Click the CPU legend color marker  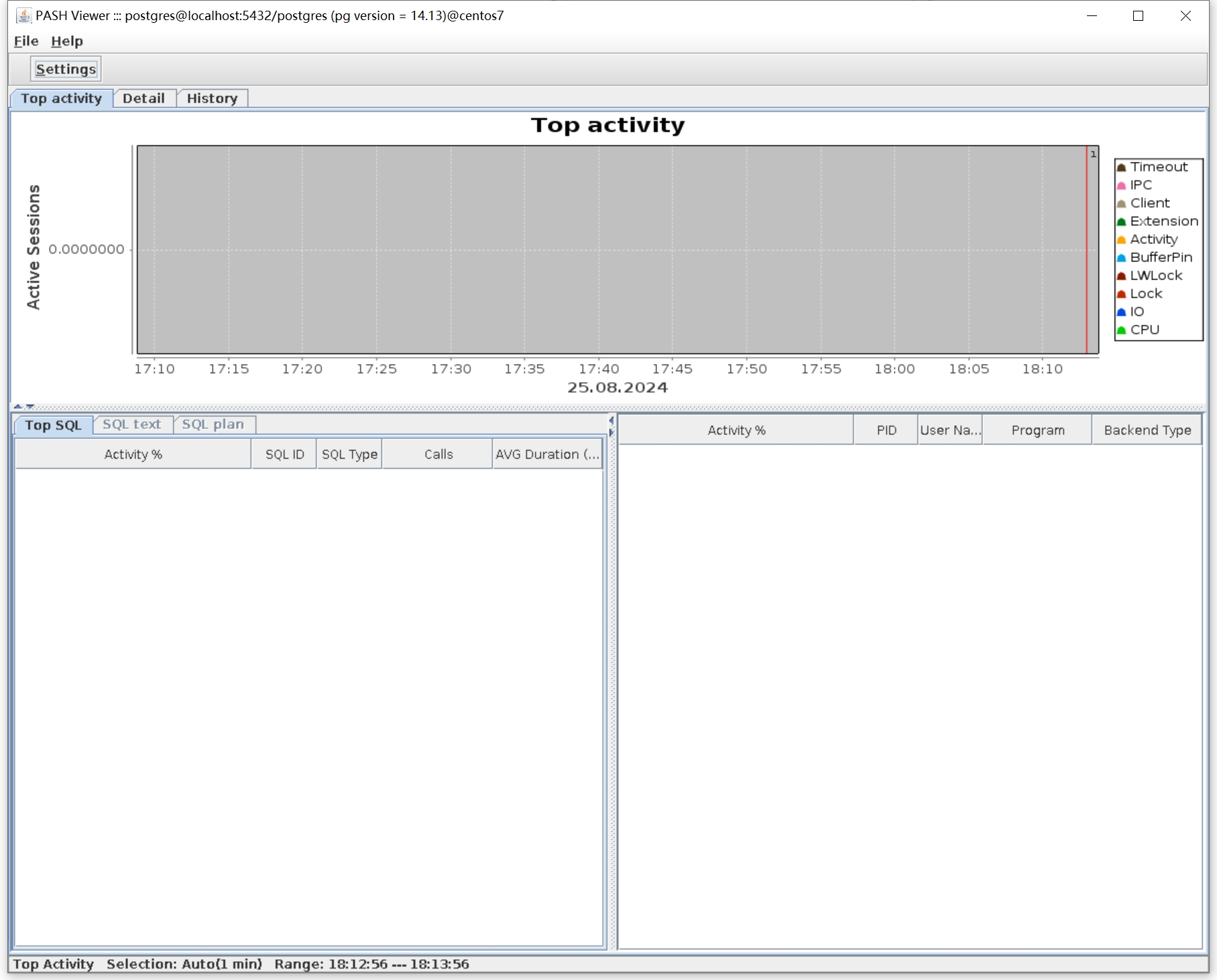click(1121, 330)
